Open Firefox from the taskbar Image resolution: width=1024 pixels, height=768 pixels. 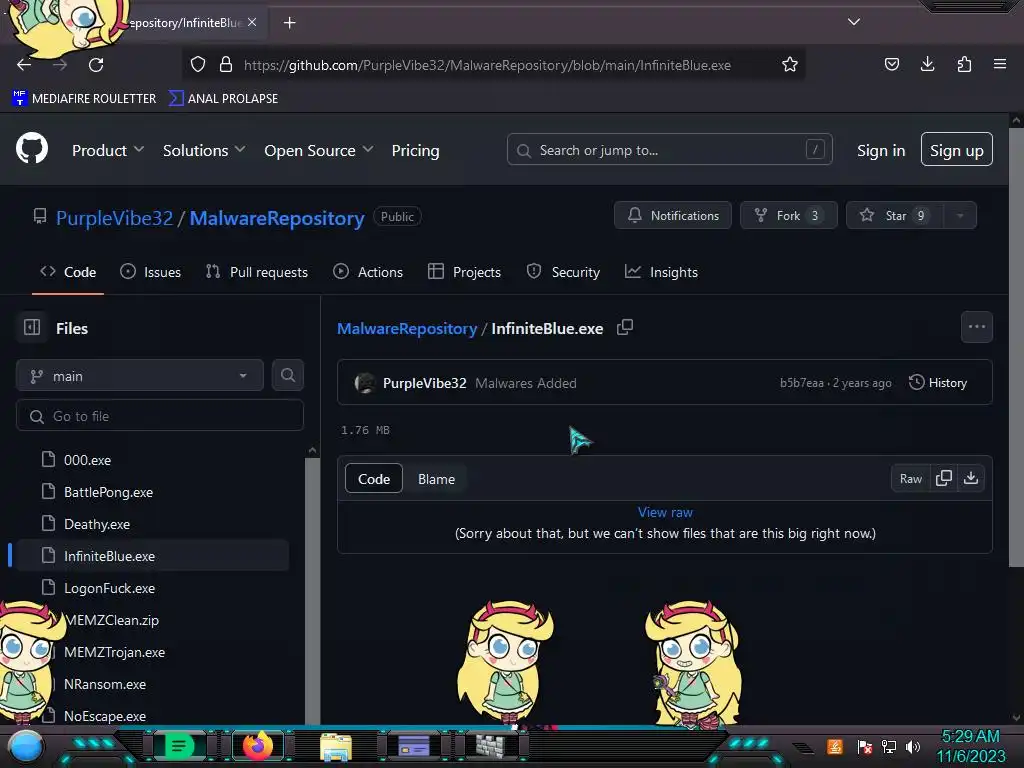(x=258, y=745)
